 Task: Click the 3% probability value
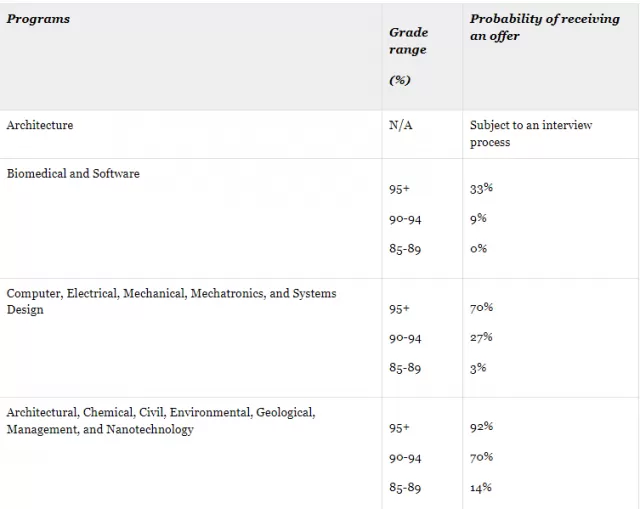[x=478, y=368]
